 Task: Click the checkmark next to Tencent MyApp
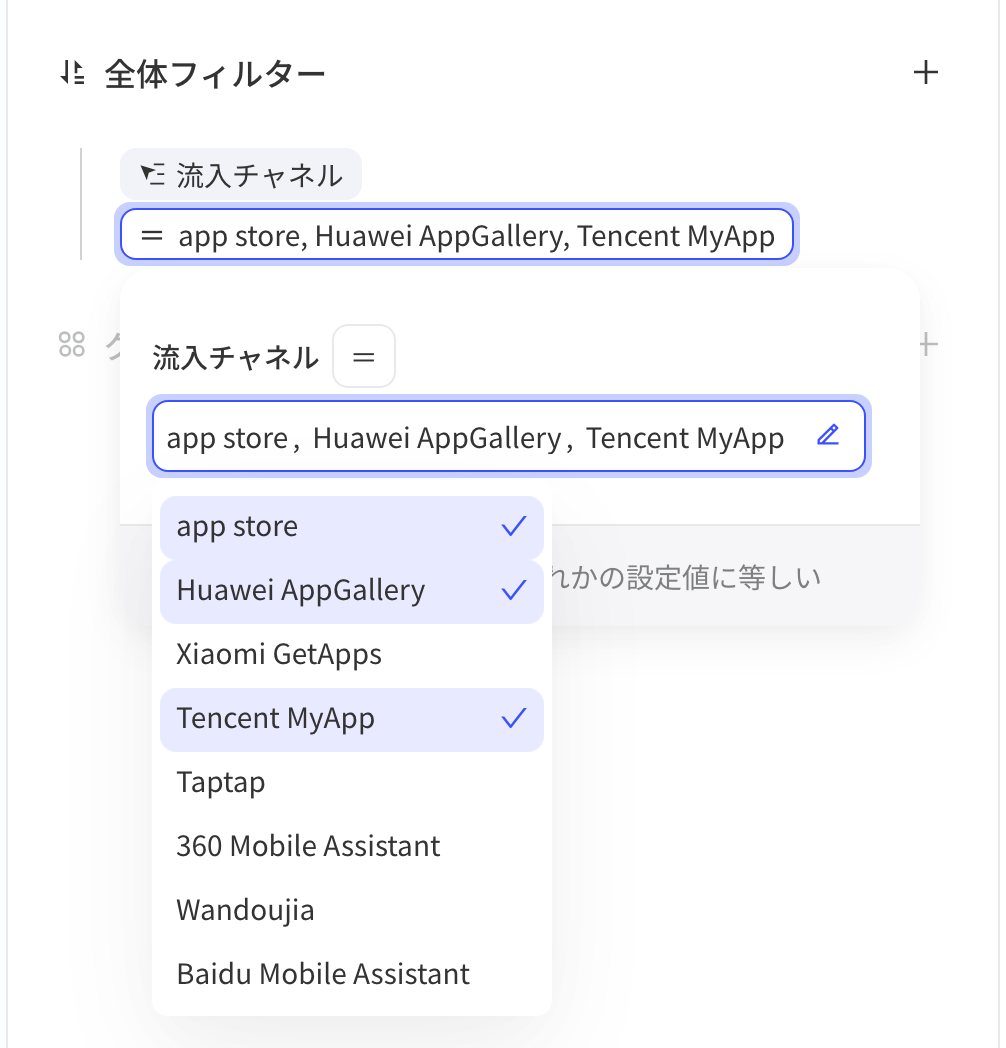point(514,718)
